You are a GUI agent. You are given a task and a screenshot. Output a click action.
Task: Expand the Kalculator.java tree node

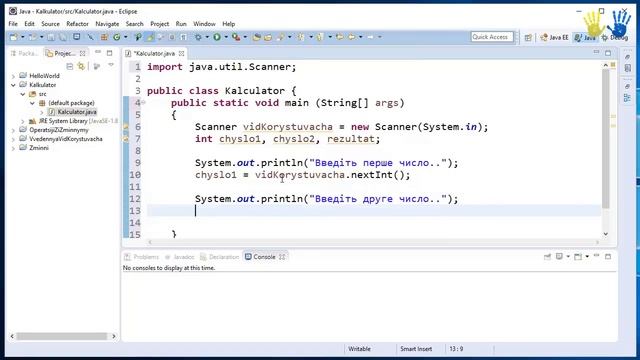point(42,112)
